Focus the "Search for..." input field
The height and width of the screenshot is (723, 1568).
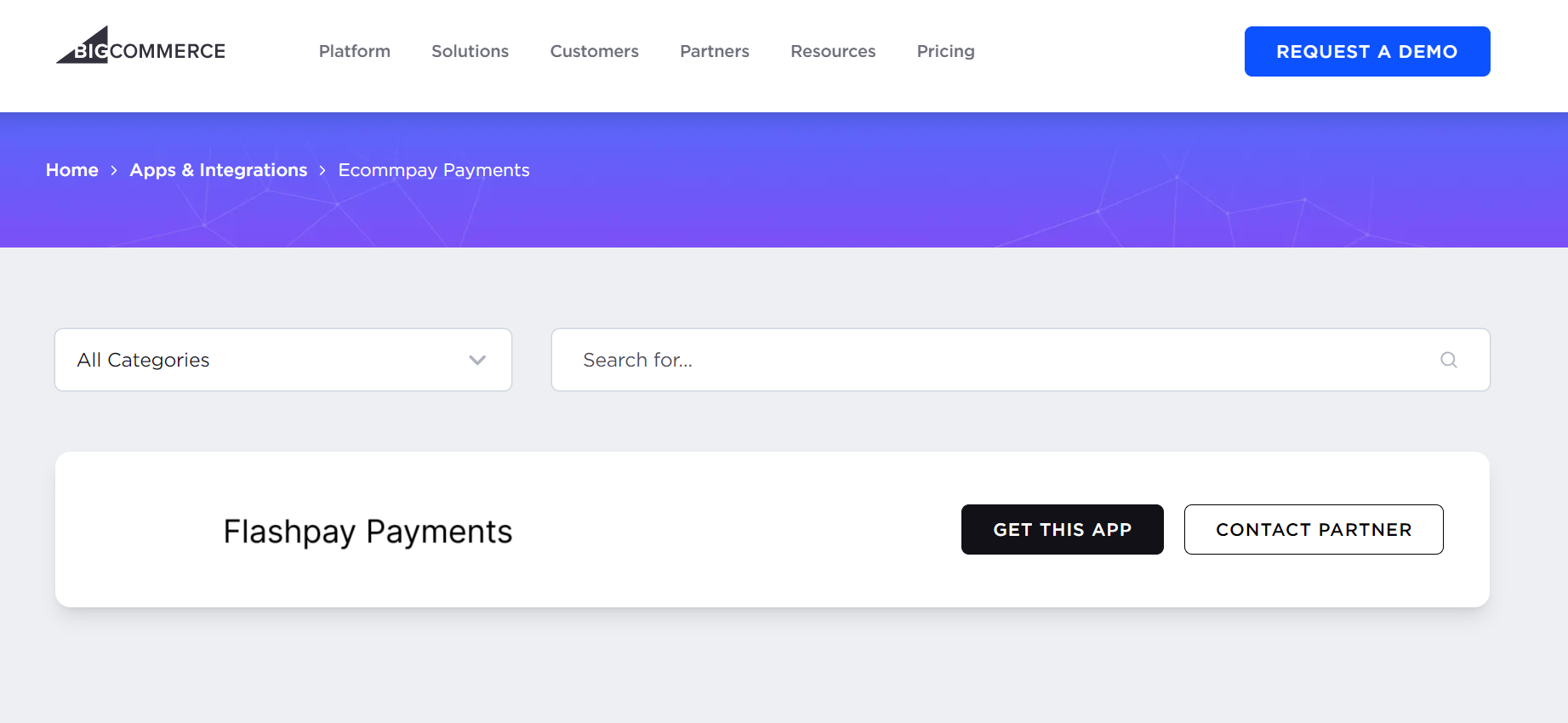coord(995,360)
